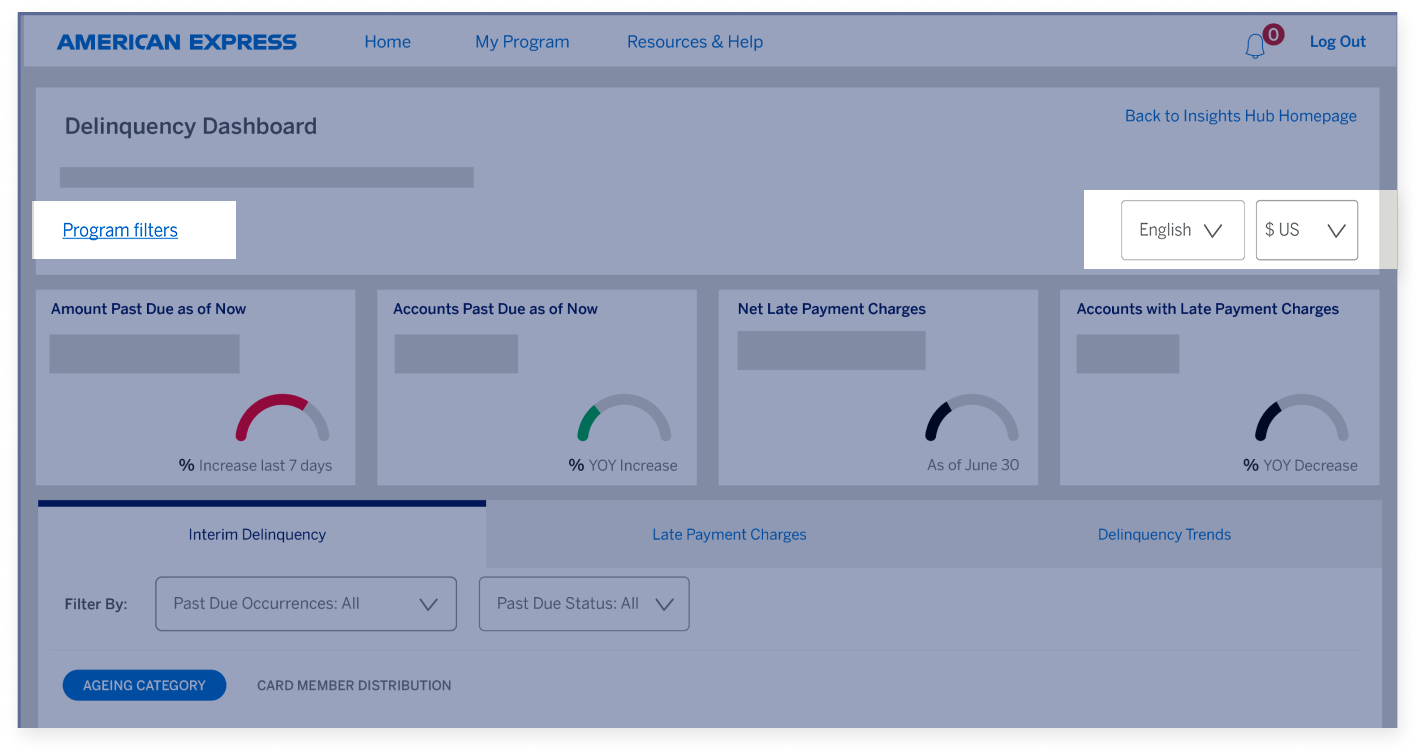Select the AGEING CATEGORY view
The image size is (1421, 756).
tap(144, 685)
